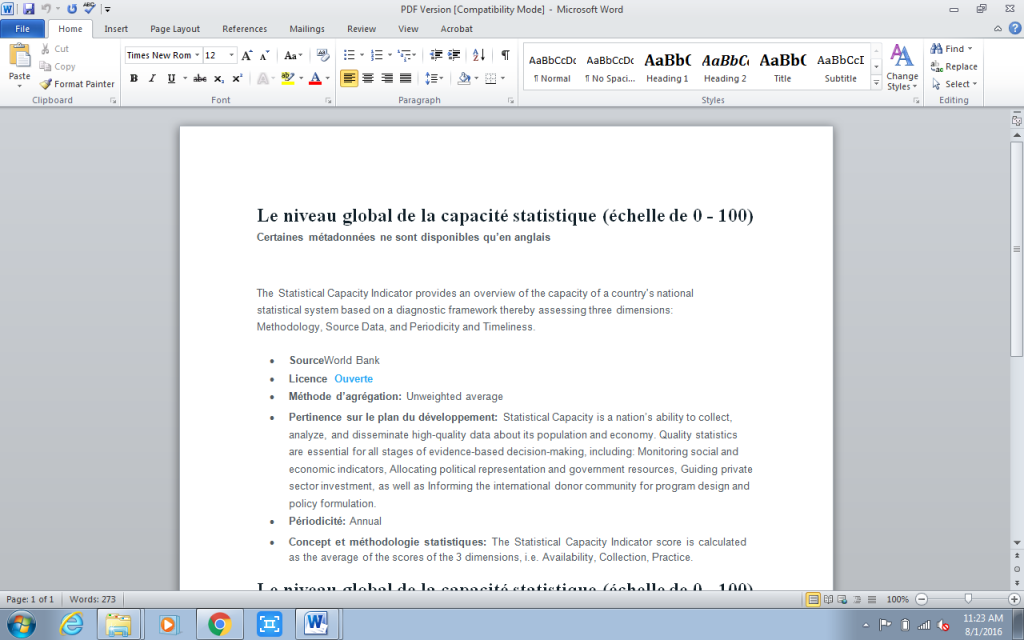Open the File tab
1024x640 pixels.
click(x=22, y=29)
